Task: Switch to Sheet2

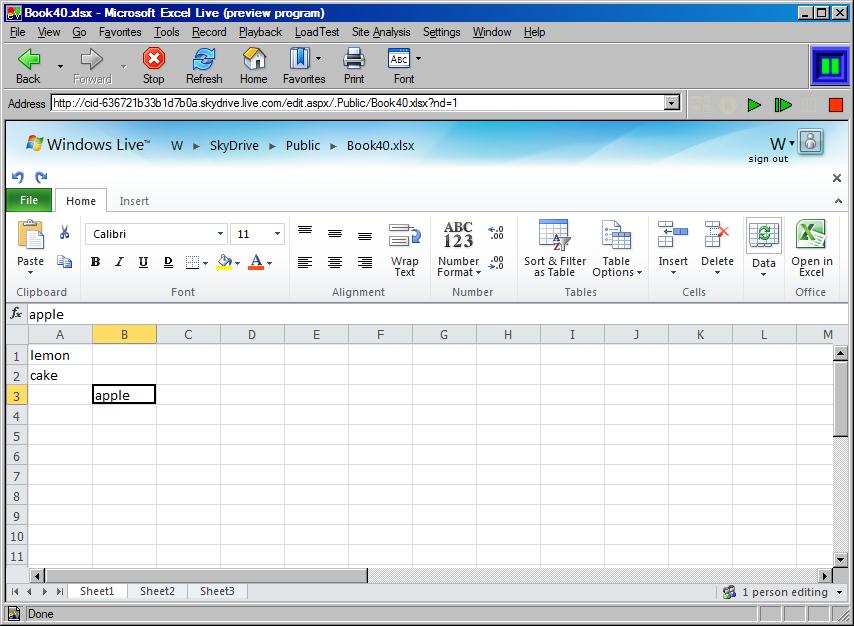Action: [x=156, y=591]
